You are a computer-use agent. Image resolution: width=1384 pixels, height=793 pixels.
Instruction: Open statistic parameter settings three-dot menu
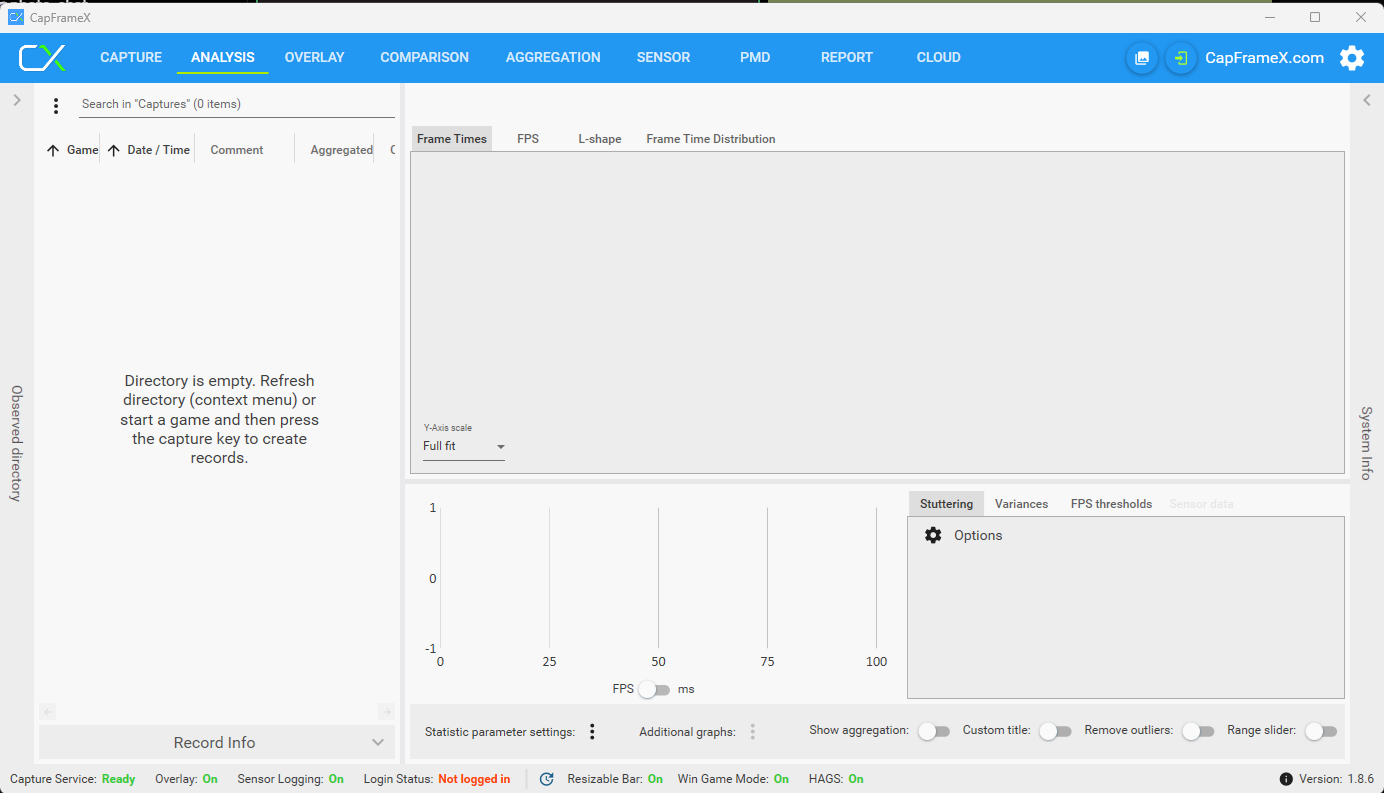[x=592, y=732]
